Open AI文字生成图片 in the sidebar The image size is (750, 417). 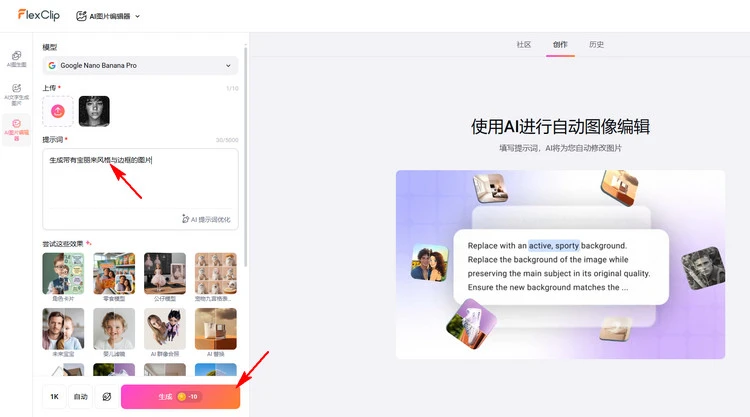pyautogui.click(x=16, y=94)
